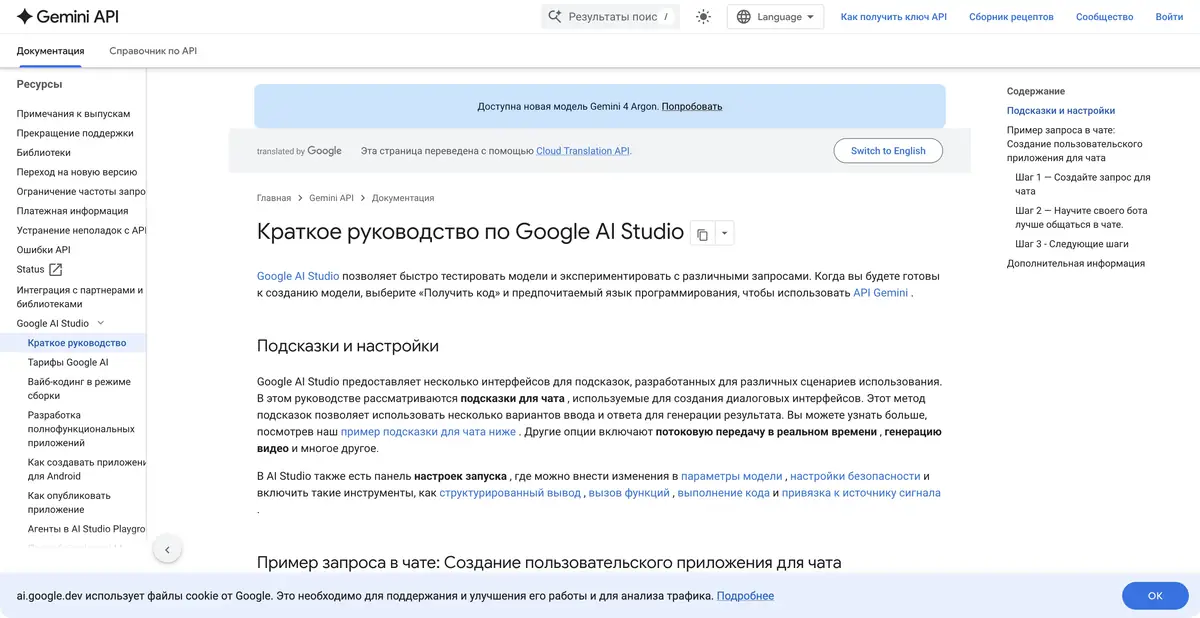
Task: Open Разработка полнофункциональных приложений
Action: [81, 429]
